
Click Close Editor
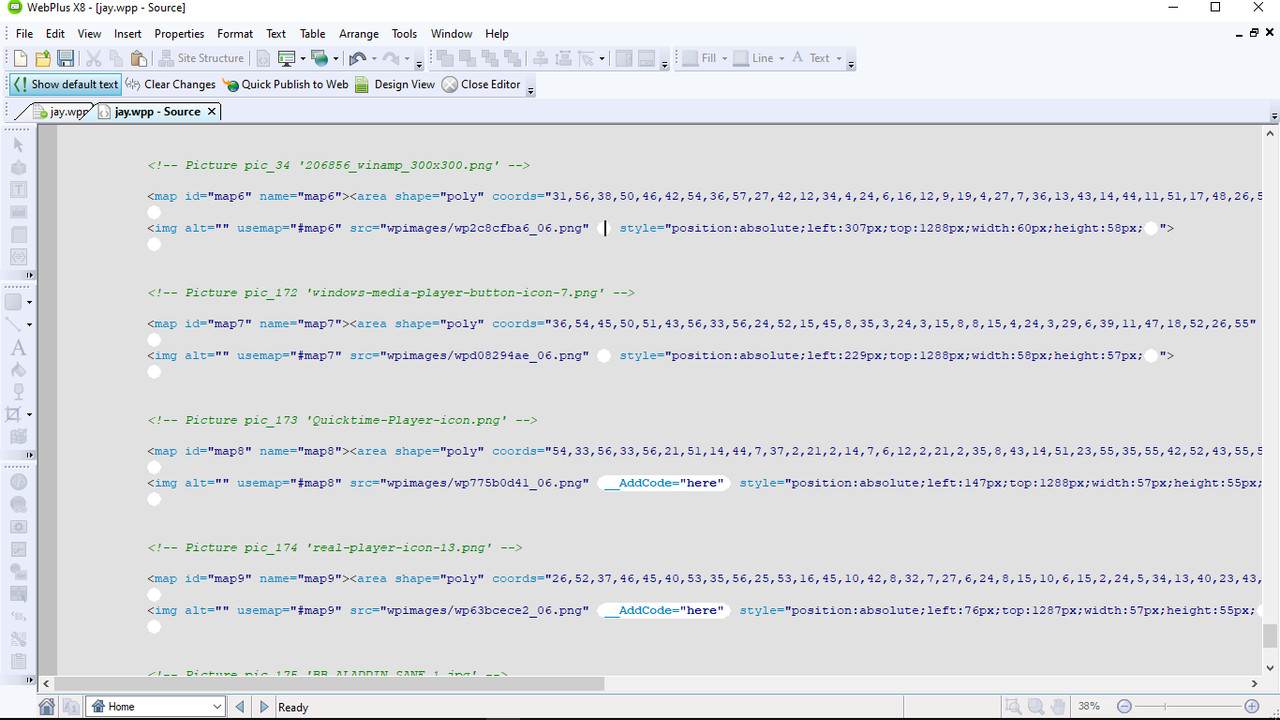tap(481, 85)
